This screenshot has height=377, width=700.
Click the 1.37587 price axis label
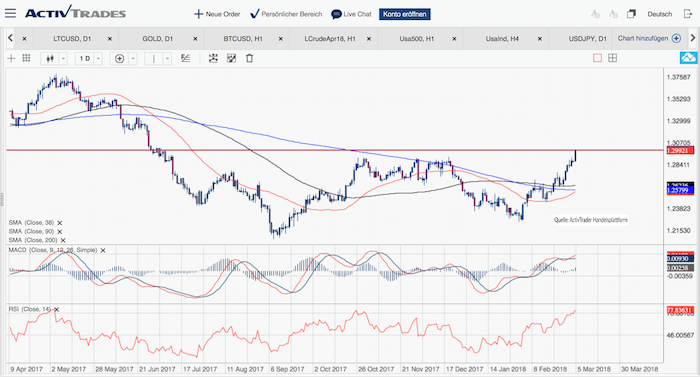coord(679,77)
